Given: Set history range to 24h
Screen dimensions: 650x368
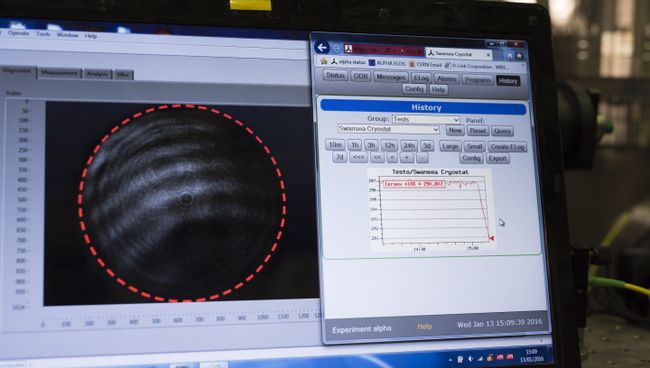Looking at the screenshot, I should coord(409,146).
